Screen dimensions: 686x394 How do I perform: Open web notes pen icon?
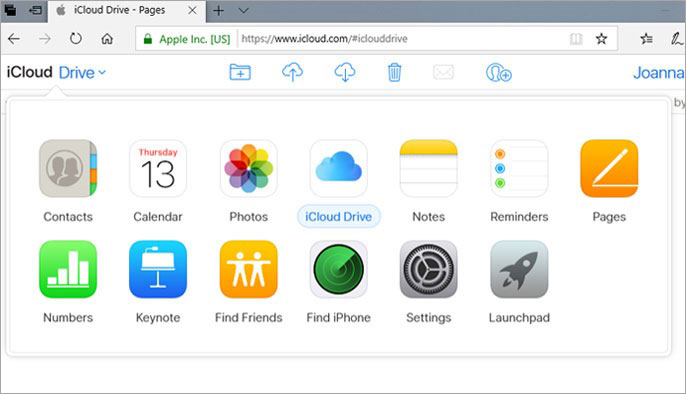[676, 39]
